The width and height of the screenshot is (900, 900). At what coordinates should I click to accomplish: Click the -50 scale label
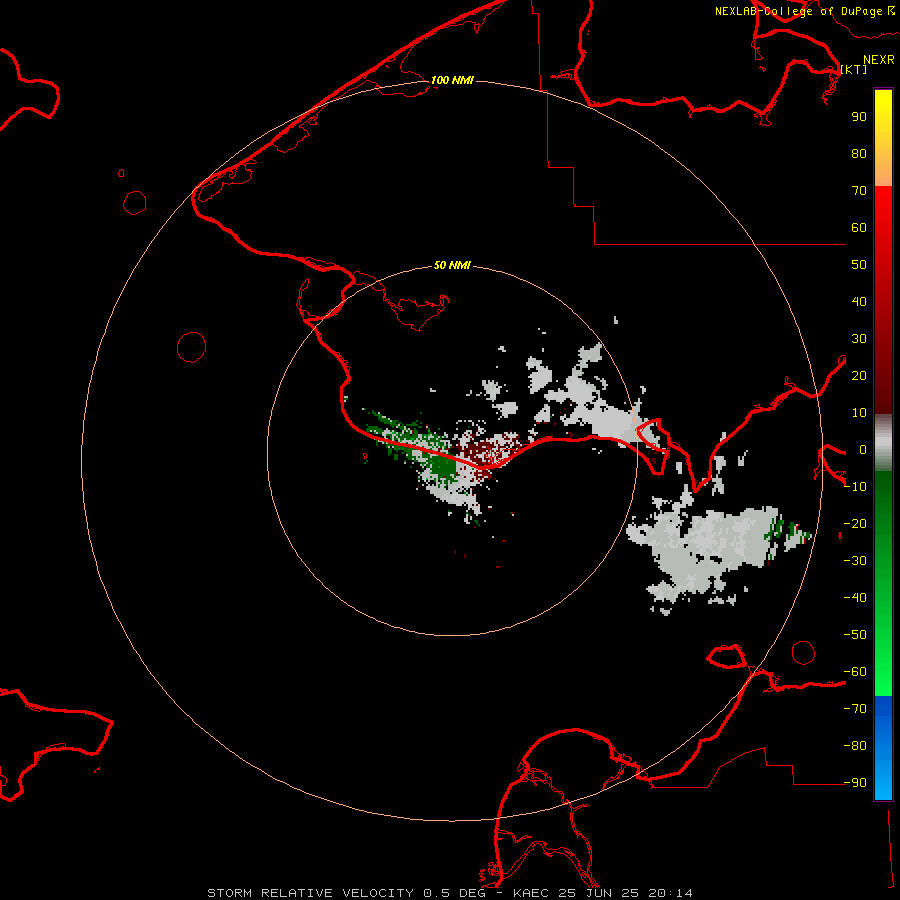pos(855,635)
